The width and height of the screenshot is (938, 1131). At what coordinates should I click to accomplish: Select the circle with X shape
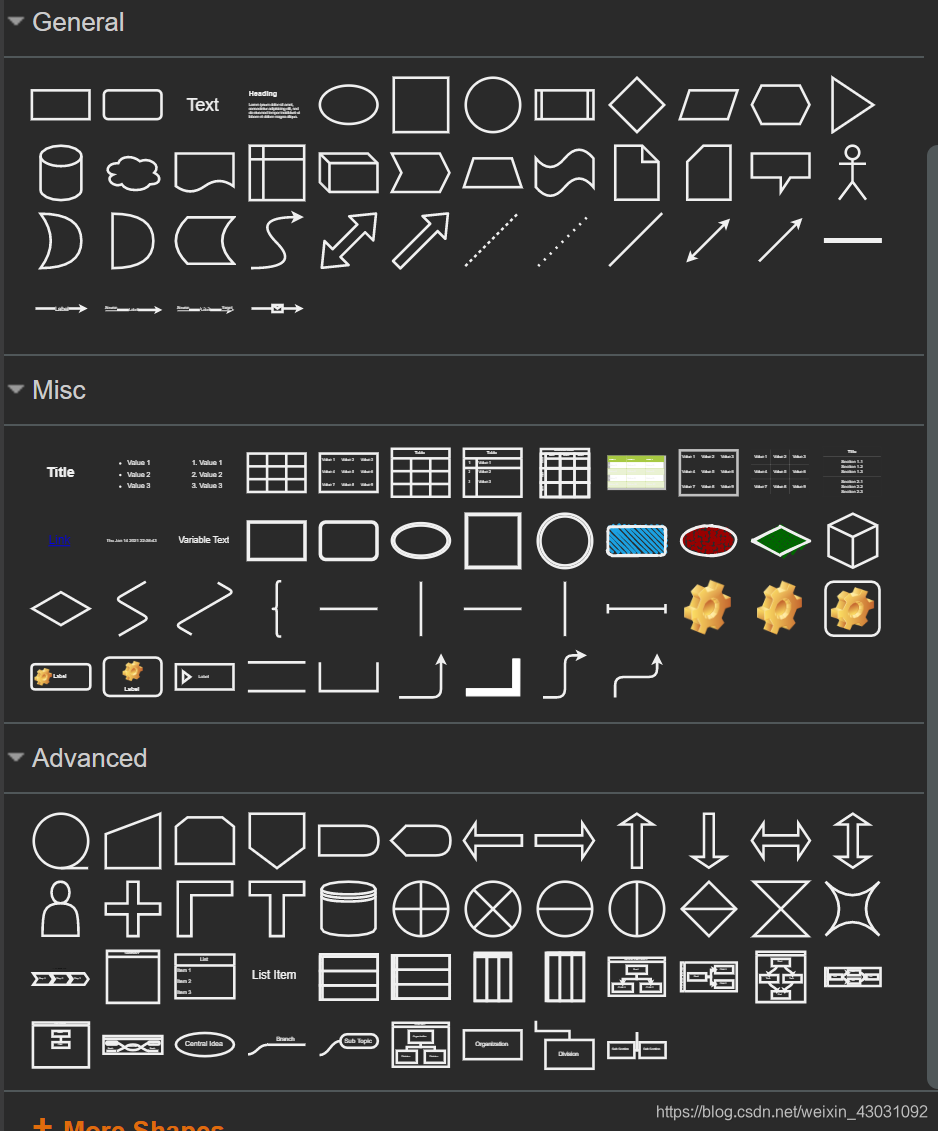click(x=493, y=909)
